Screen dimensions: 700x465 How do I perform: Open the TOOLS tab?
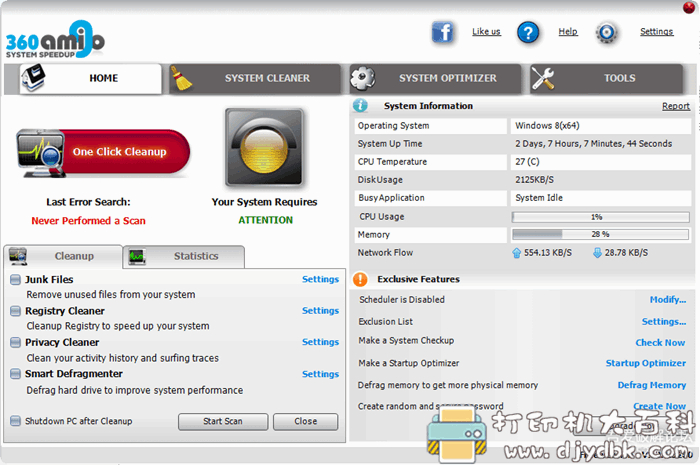[606, 79]
